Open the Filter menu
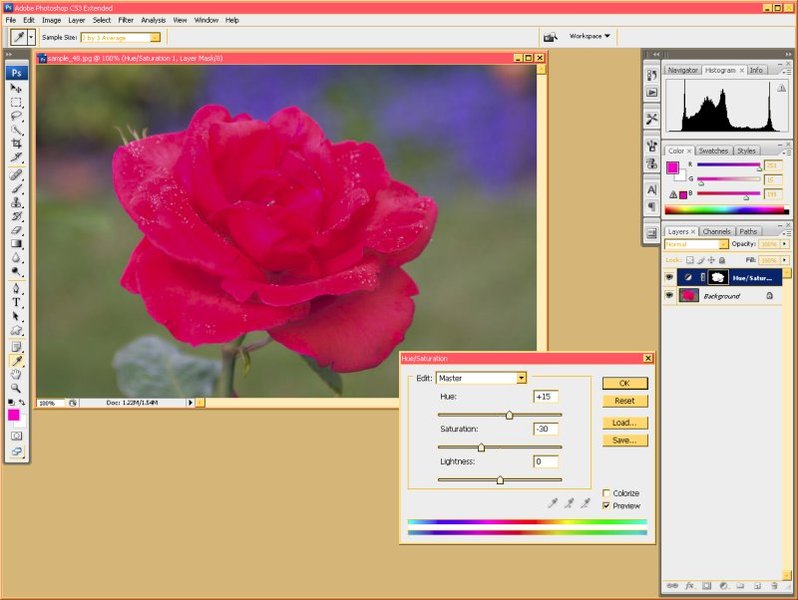The image size is (798, 600). click(x=126, y=20)
